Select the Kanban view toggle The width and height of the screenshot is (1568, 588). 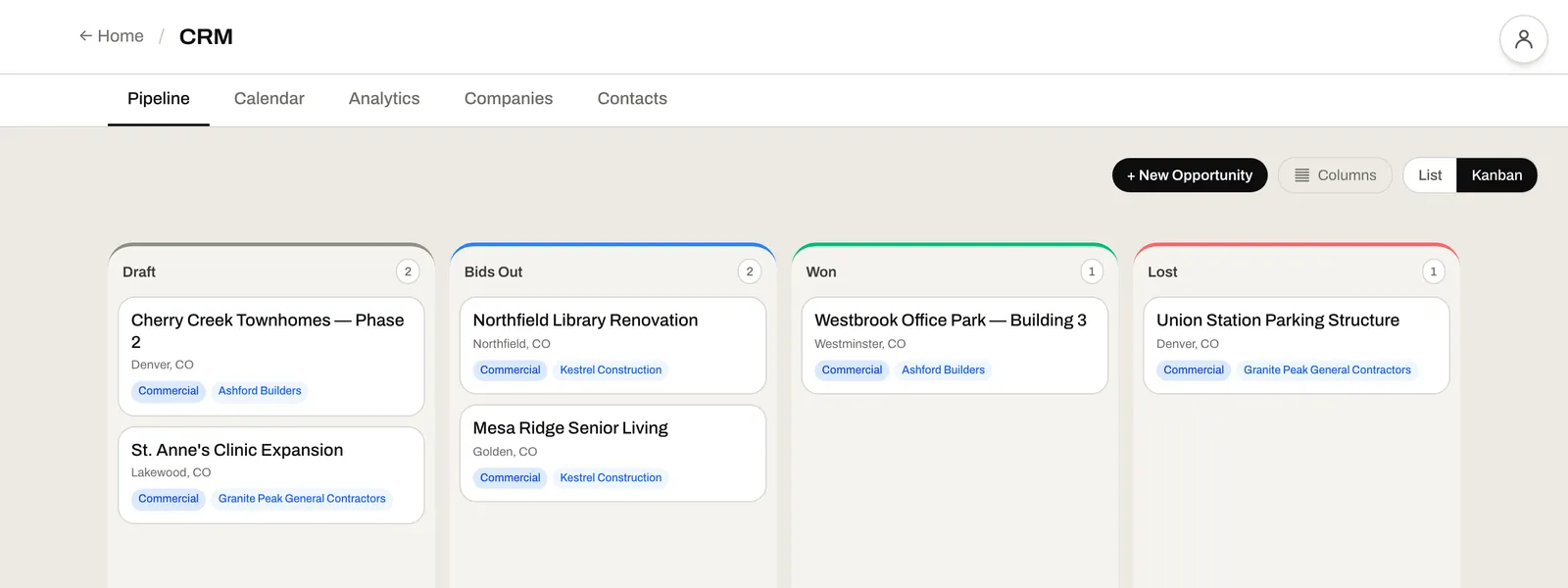point(1496,175)
